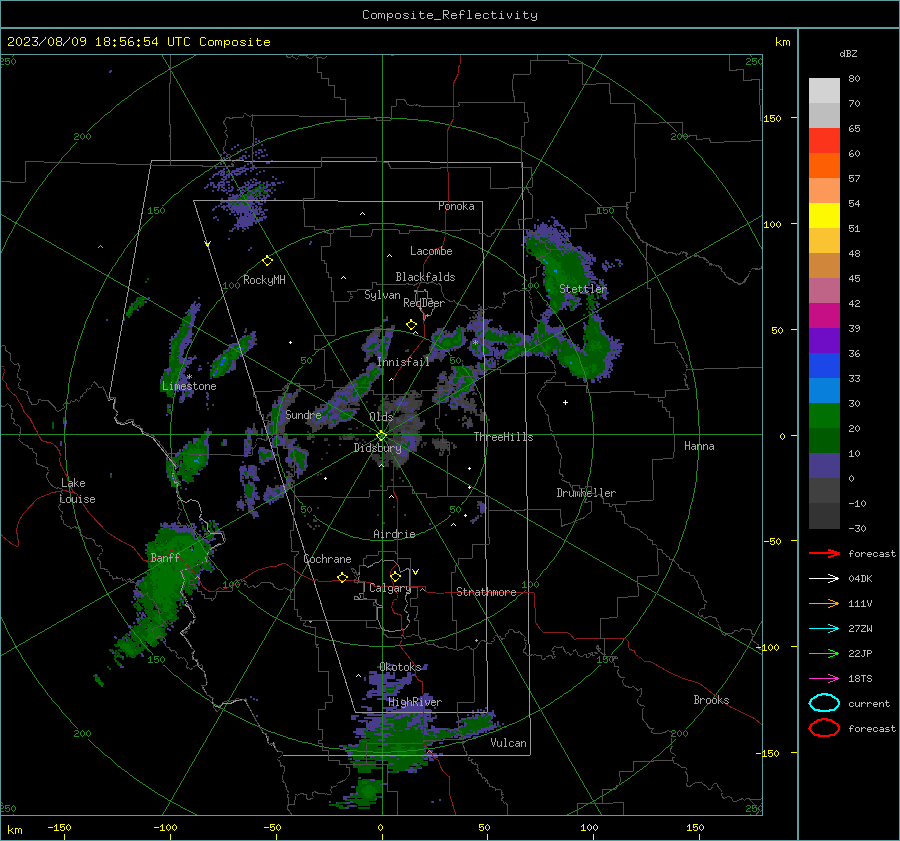
Task: Click the HighRiver city label
Action: pos(415,702)
